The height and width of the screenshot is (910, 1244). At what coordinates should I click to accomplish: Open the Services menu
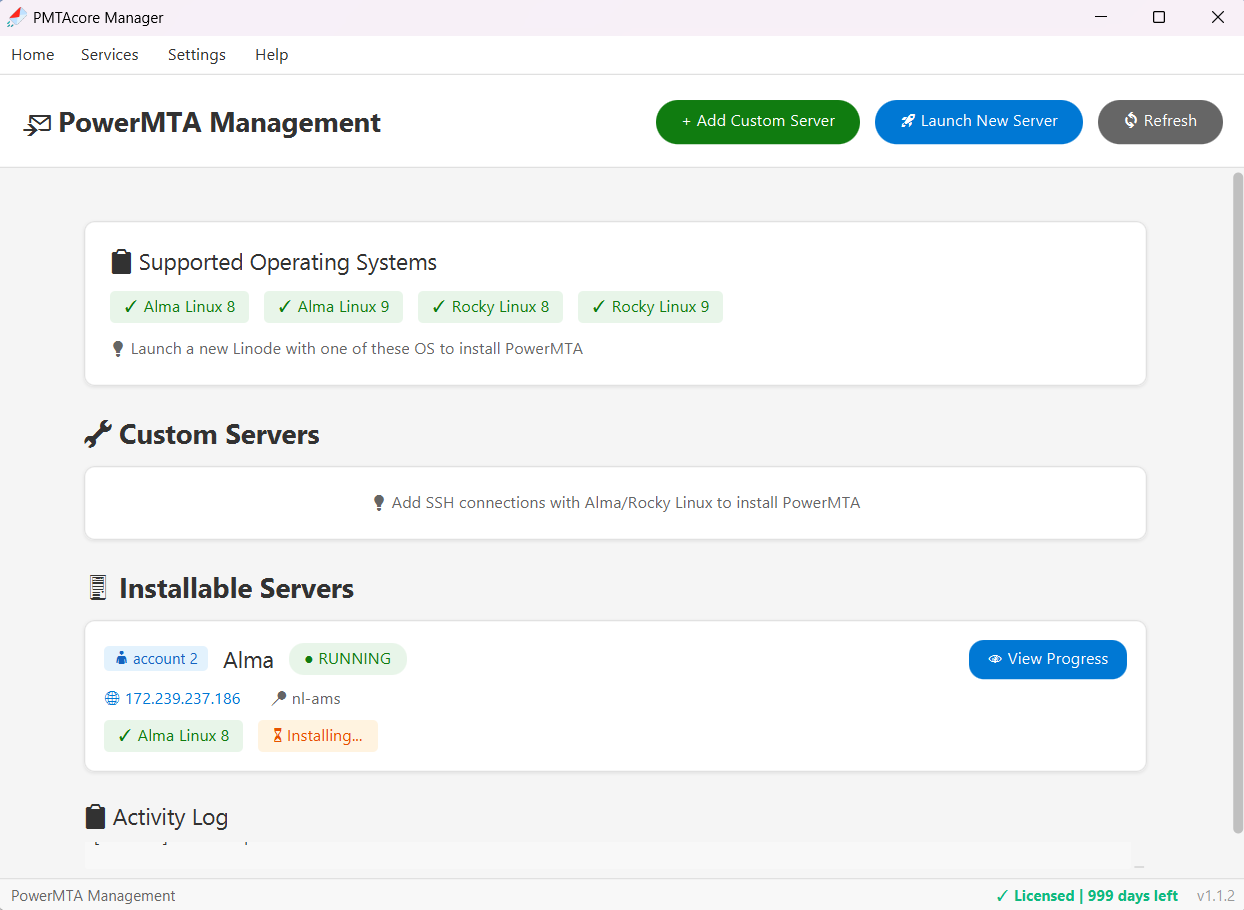tap(109, 55)
